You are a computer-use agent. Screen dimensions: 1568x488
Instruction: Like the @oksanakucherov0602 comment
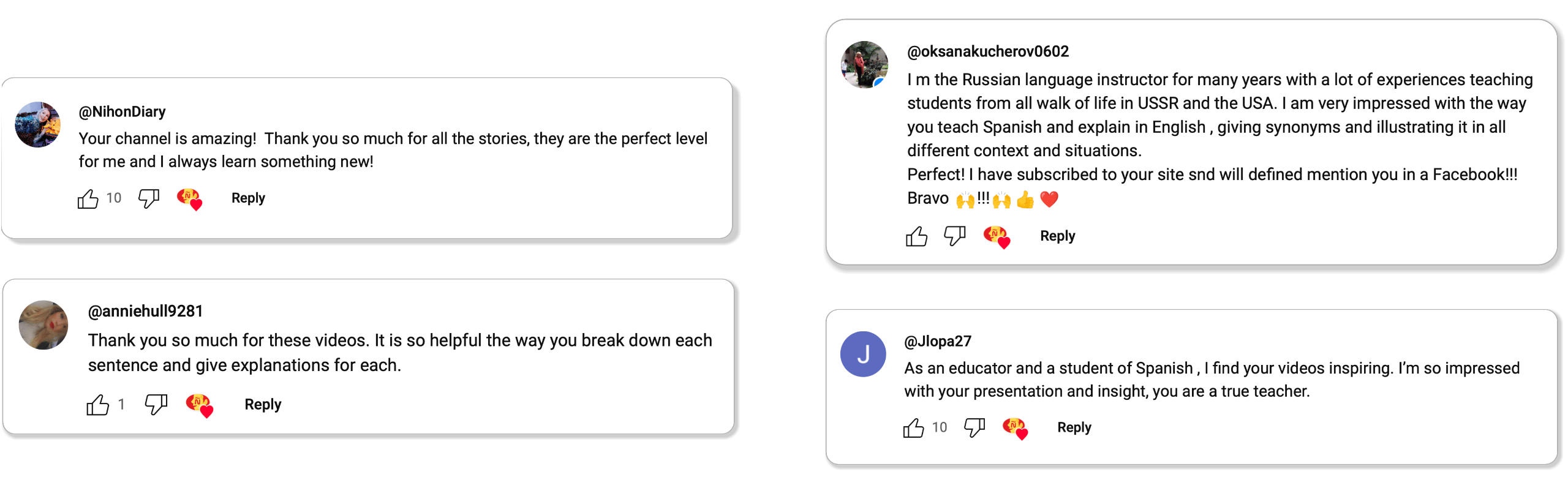coord(916,236)
